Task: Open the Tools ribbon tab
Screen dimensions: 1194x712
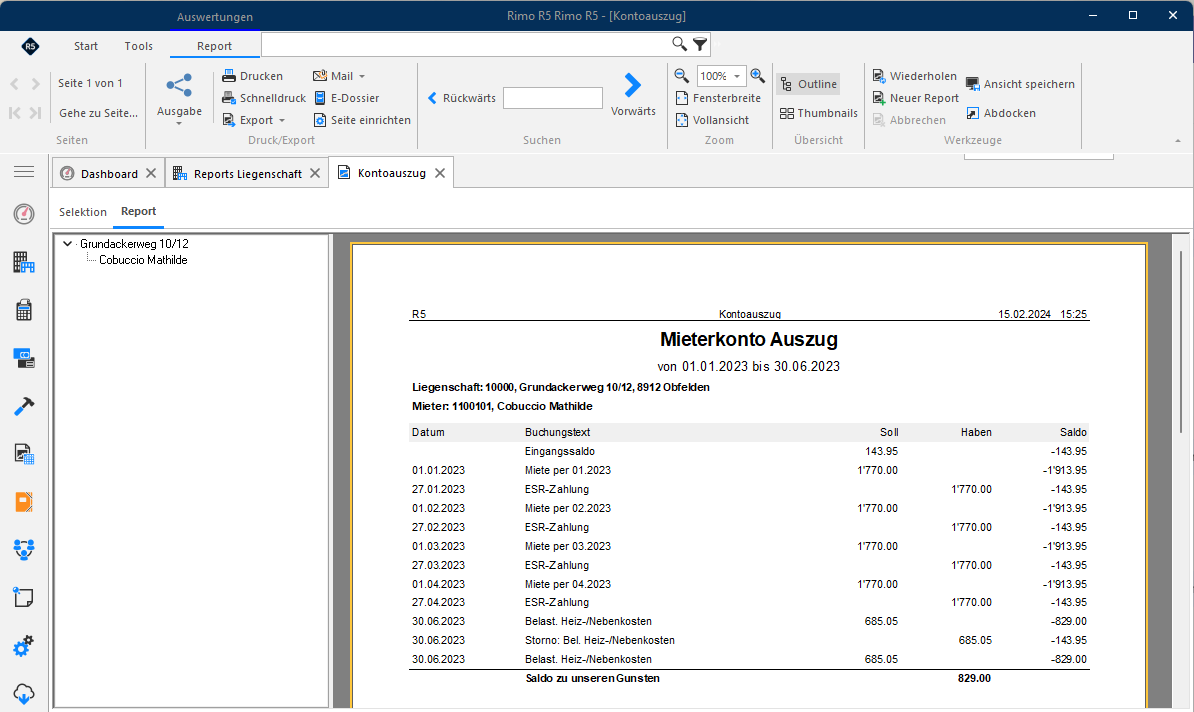Action: point(139,46)
